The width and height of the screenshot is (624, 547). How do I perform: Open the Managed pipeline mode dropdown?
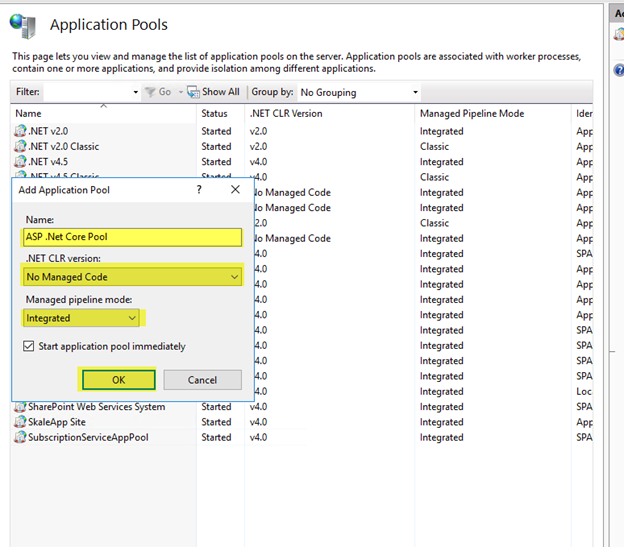click(132, 318)
